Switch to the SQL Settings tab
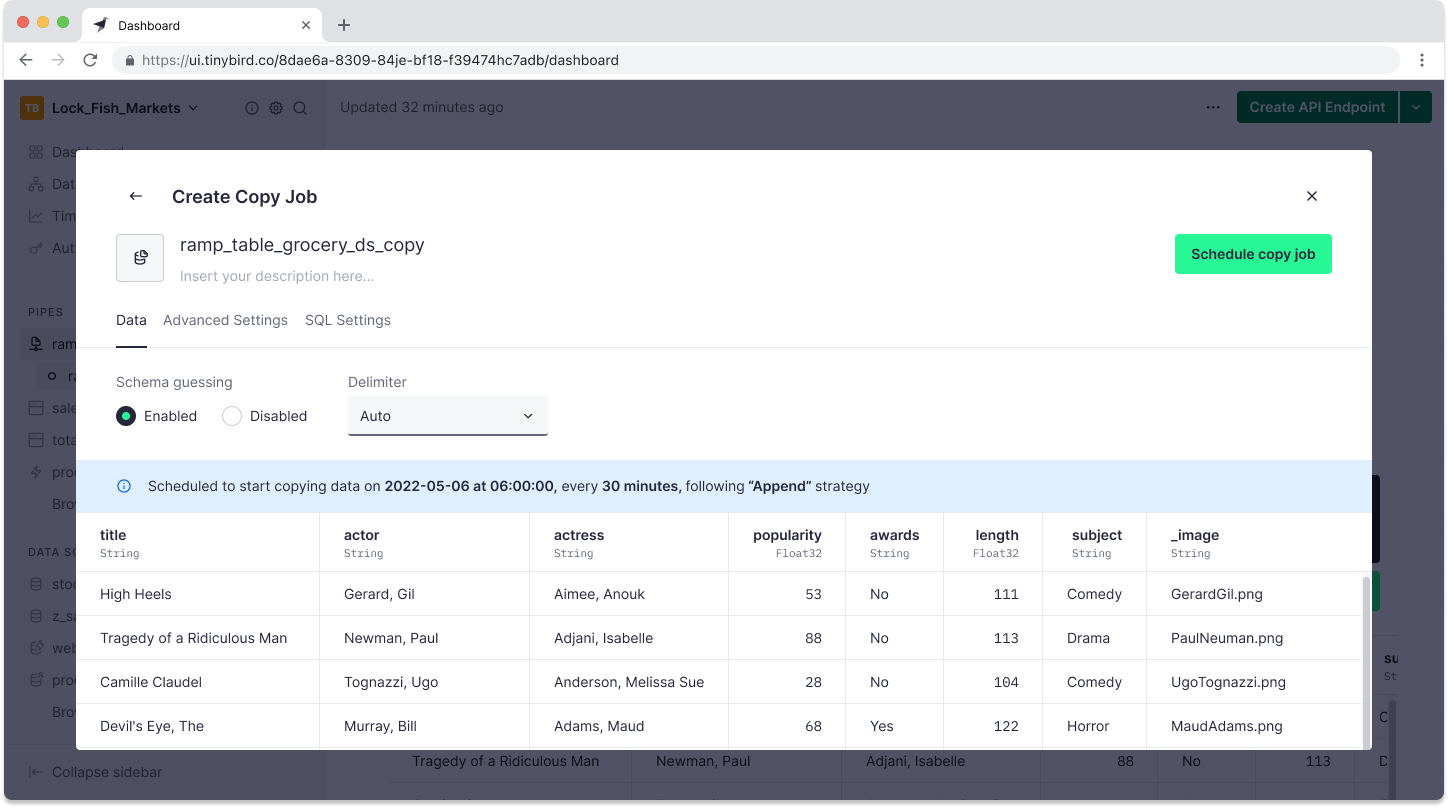 pyautogui.click(x=348, y=320)
